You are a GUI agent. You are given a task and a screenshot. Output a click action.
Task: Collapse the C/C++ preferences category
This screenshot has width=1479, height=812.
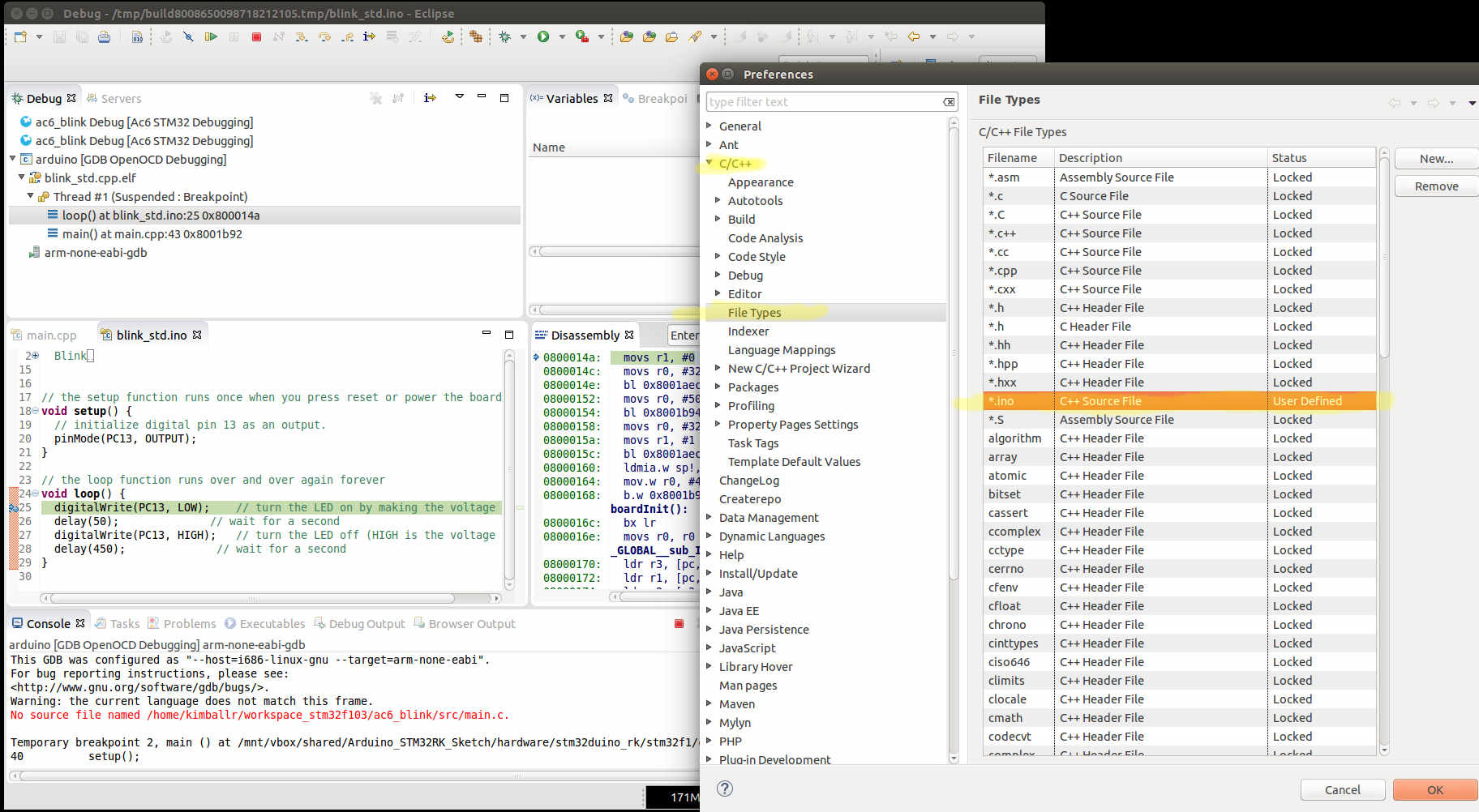(x=709, y=163)
